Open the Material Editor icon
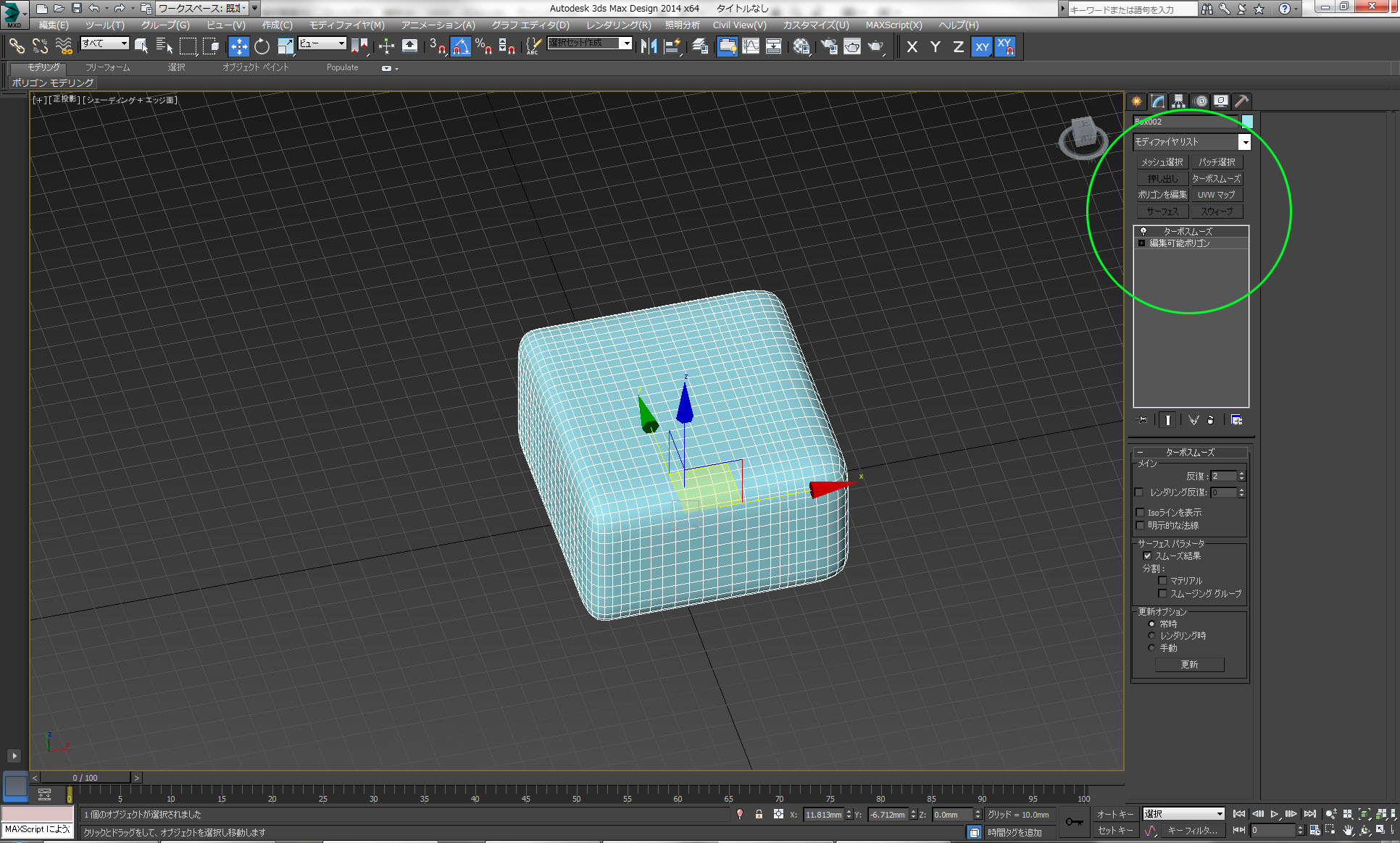Screen dimensions: 1400x843 (x=801, y=46)
